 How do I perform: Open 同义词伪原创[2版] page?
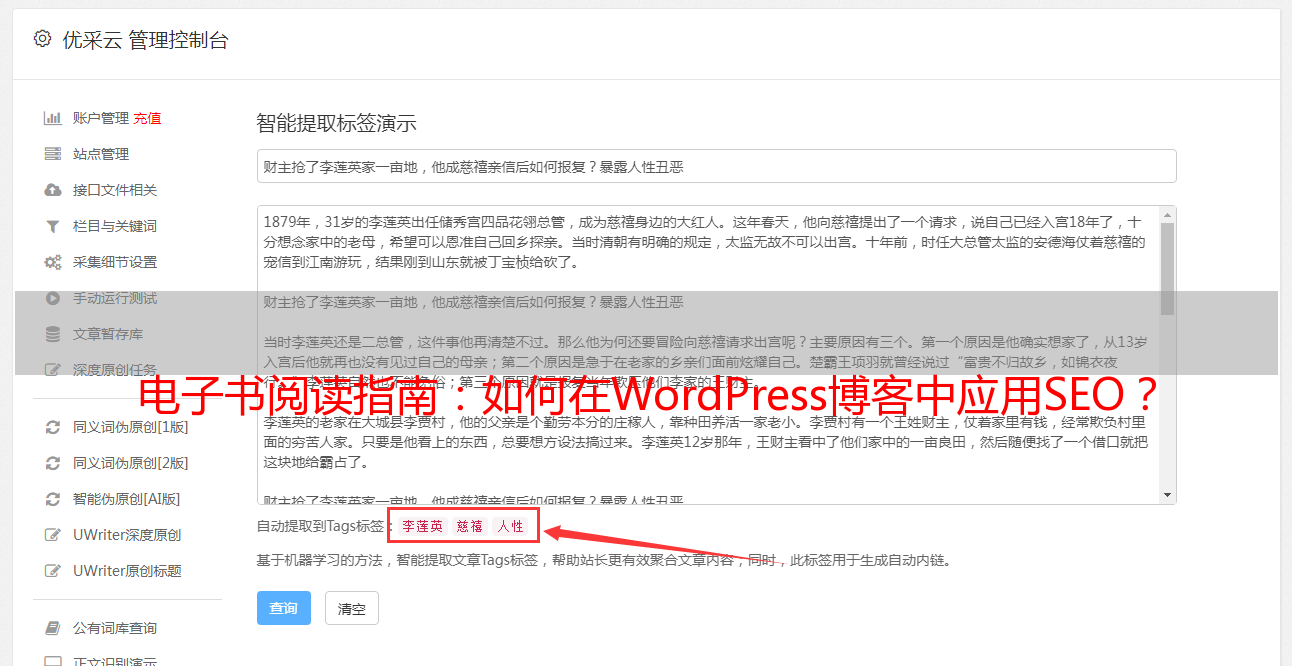131,463
